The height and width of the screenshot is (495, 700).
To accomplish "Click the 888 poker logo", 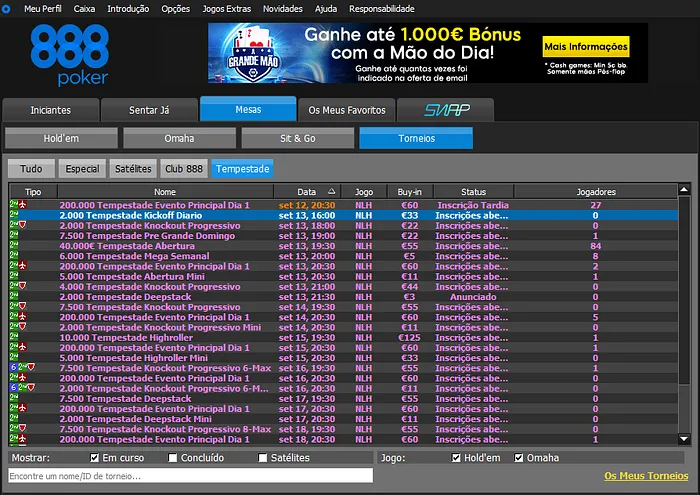I will [70, 54].
